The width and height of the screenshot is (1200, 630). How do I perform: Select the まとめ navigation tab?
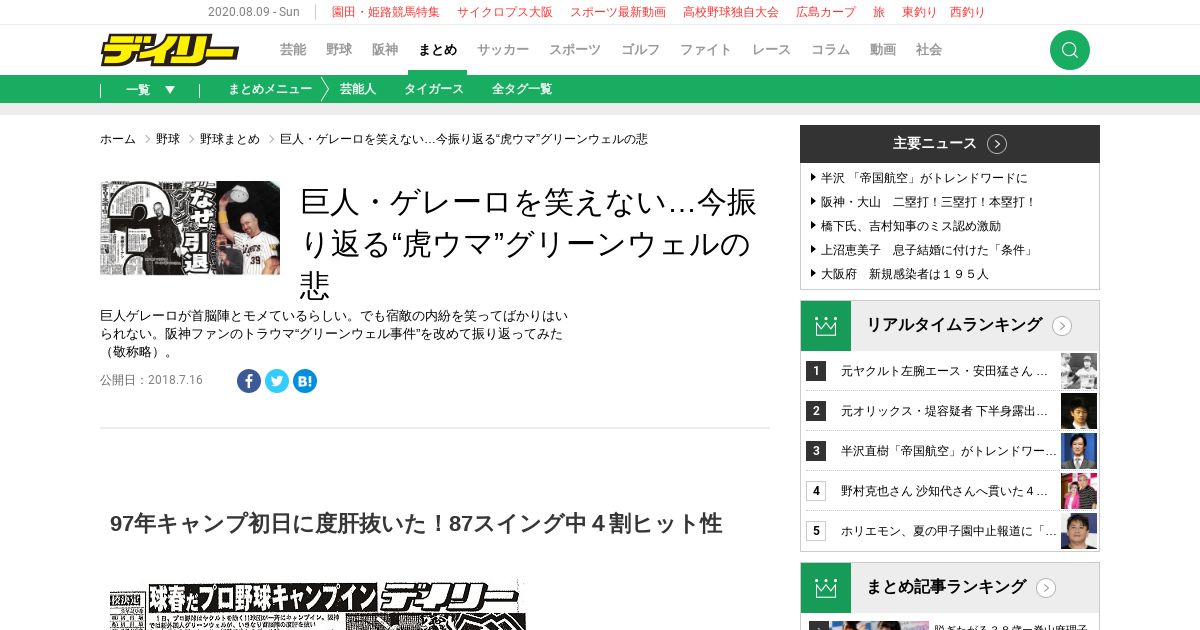point(438,50)
